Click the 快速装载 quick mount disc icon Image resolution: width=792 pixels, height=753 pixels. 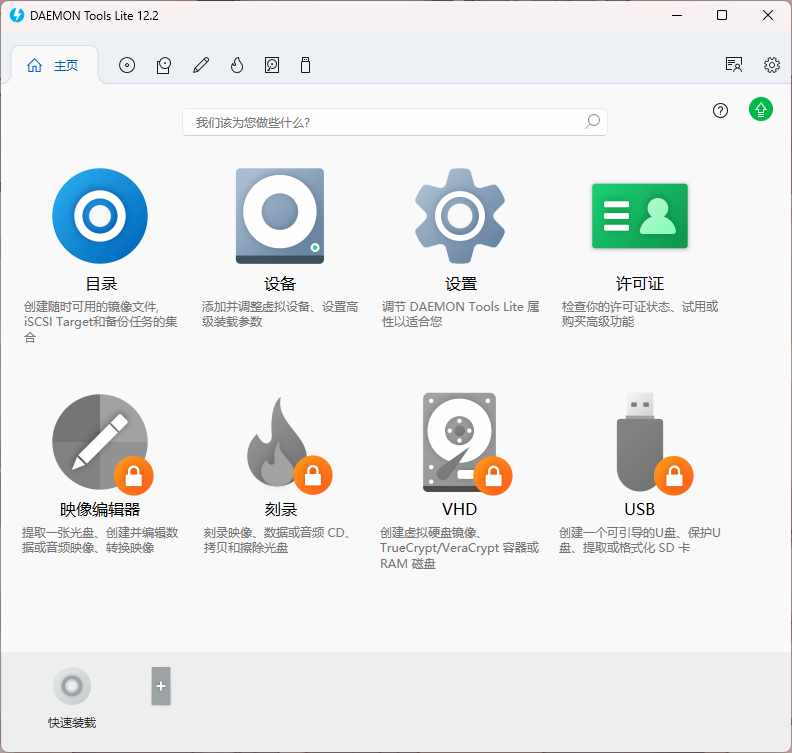pyautogui.click(x=72, y=686)
